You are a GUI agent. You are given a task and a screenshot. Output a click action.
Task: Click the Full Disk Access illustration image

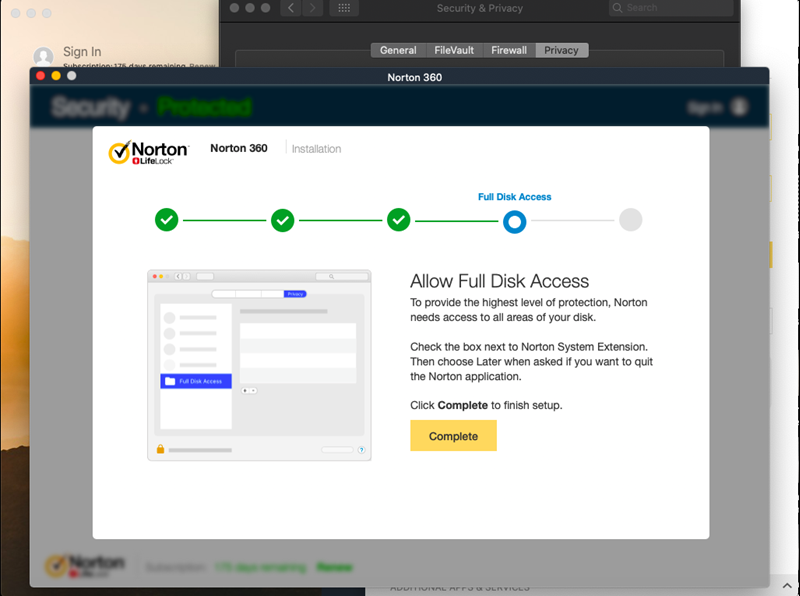[259, 365]
